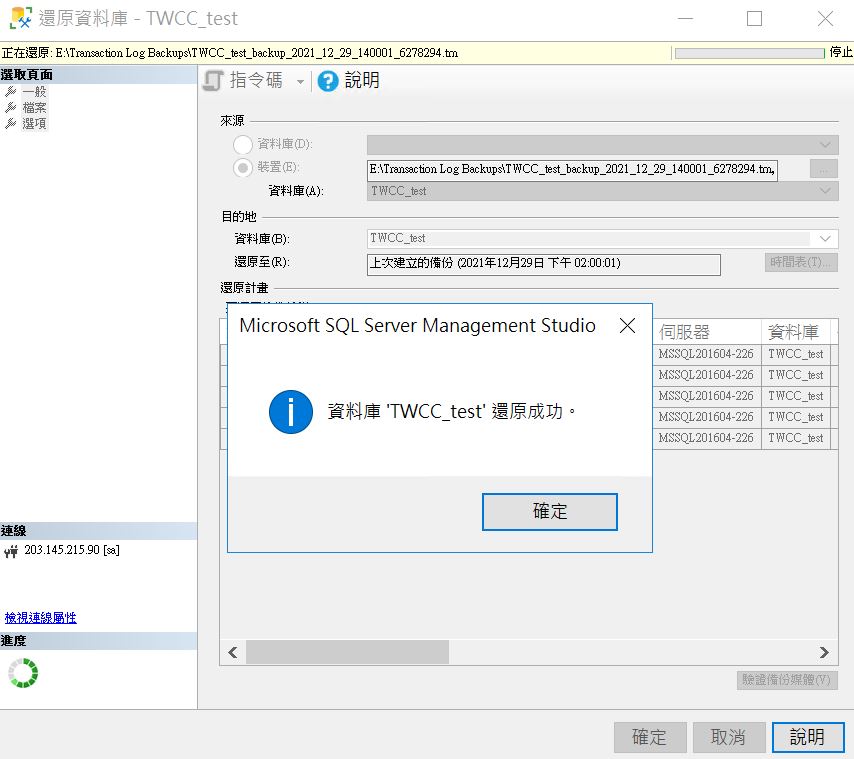The width and height of the screenshot is (854, 759).
Task: Click the left scroll arrow of grid
Action: [x=233, y=652]
